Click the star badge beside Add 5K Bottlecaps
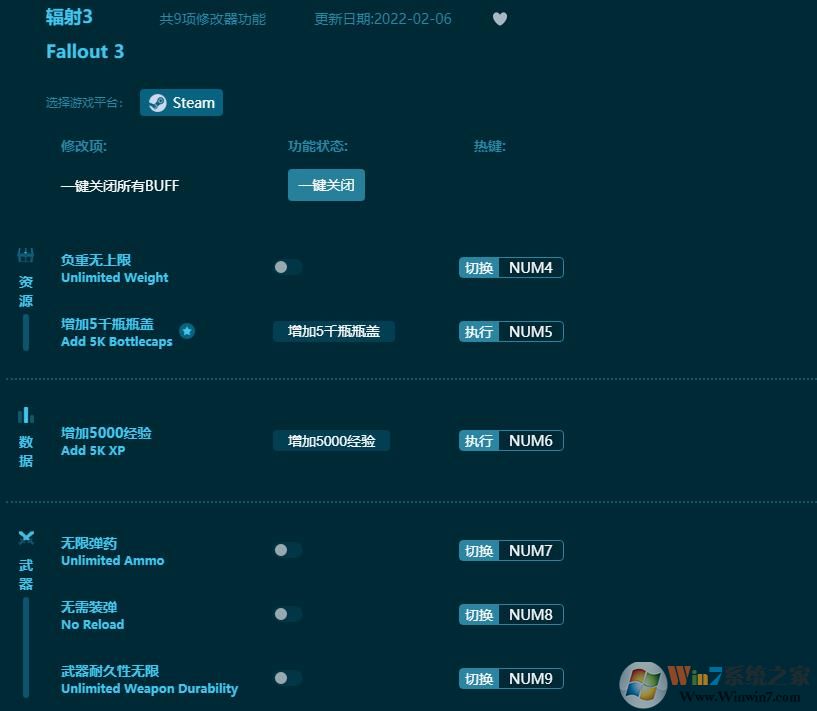 pyautogui.click(x=187, y=331)
